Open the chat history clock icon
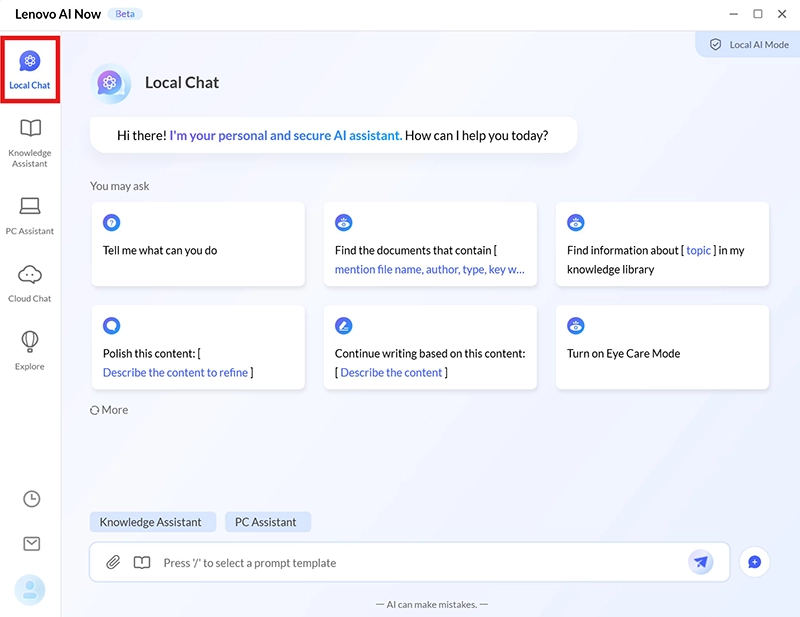This screenshot has height=617, width=800. (31, 498)
